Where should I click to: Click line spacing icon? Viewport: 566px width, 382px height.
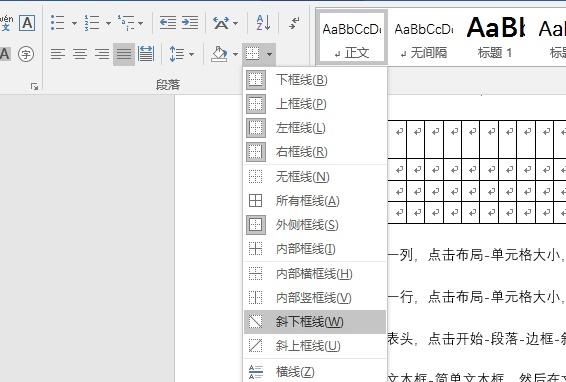tap(177, 54)
